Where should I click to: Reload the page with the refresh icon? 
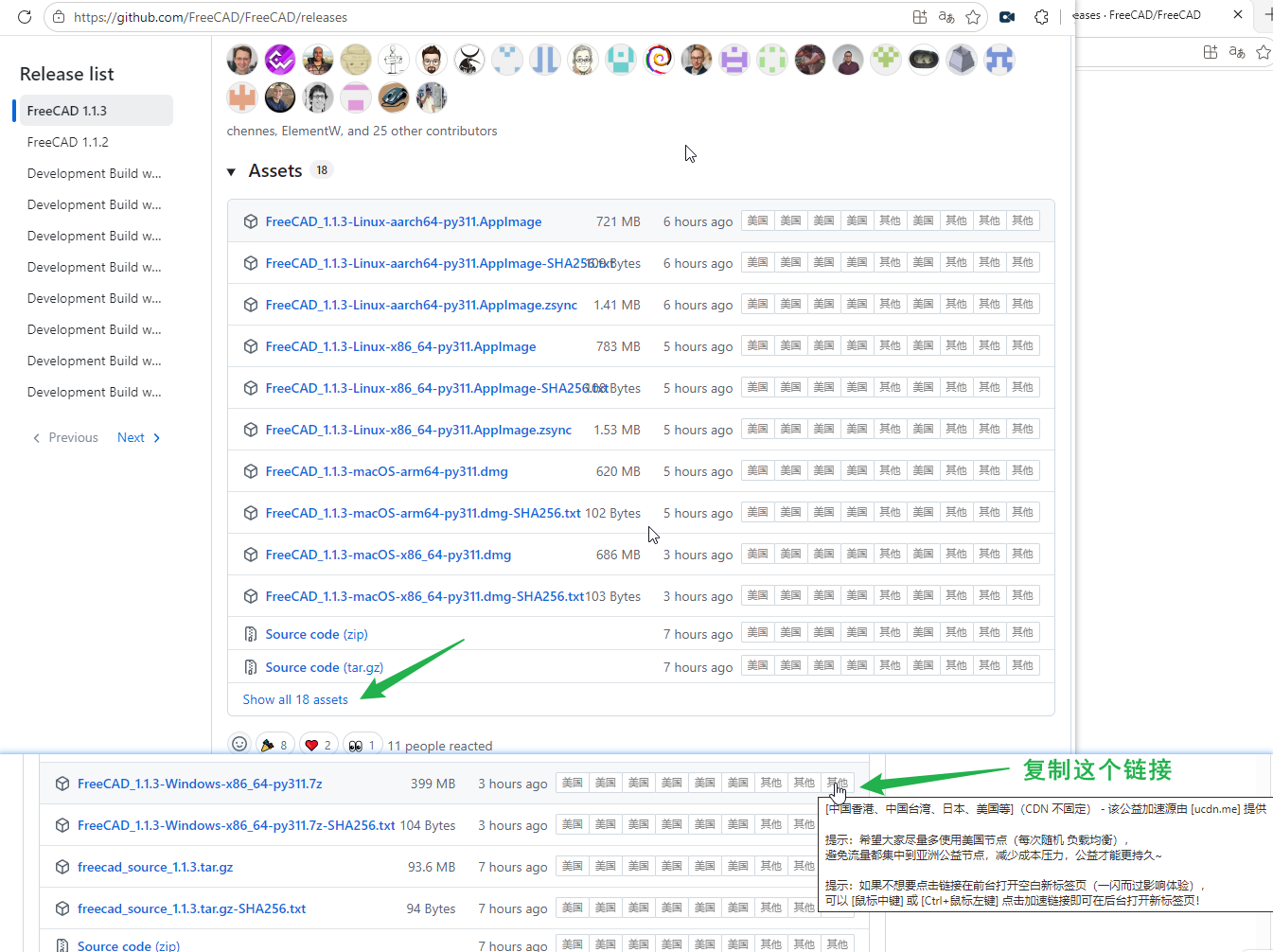coord(25,17)
